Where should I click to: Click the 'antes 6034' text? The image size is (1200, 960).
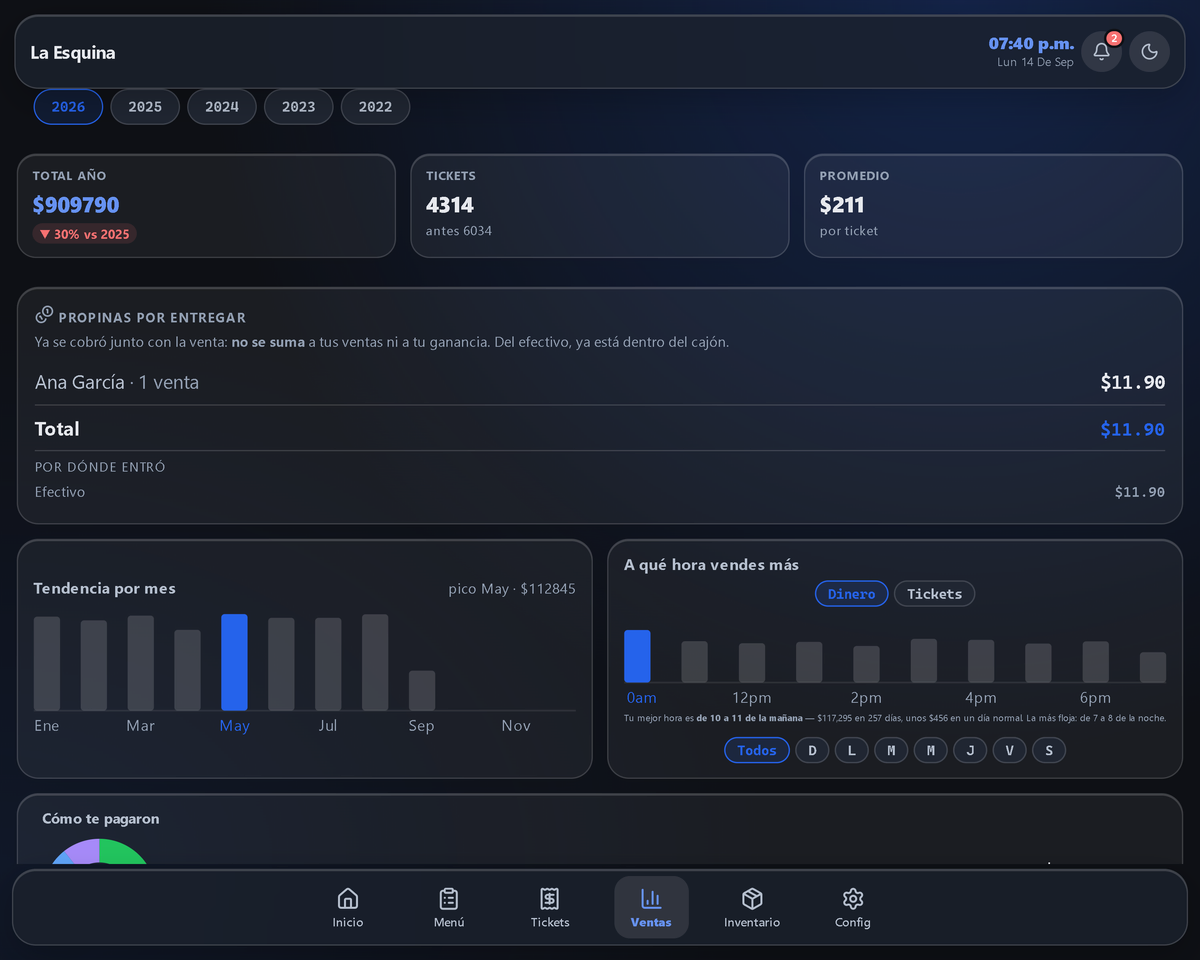coord(459,231)
